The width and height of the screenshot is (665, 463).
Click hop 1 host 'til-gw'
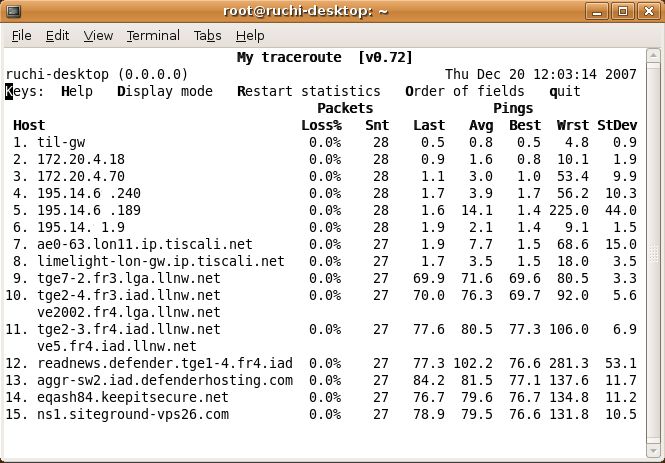[x=61, y=143]
